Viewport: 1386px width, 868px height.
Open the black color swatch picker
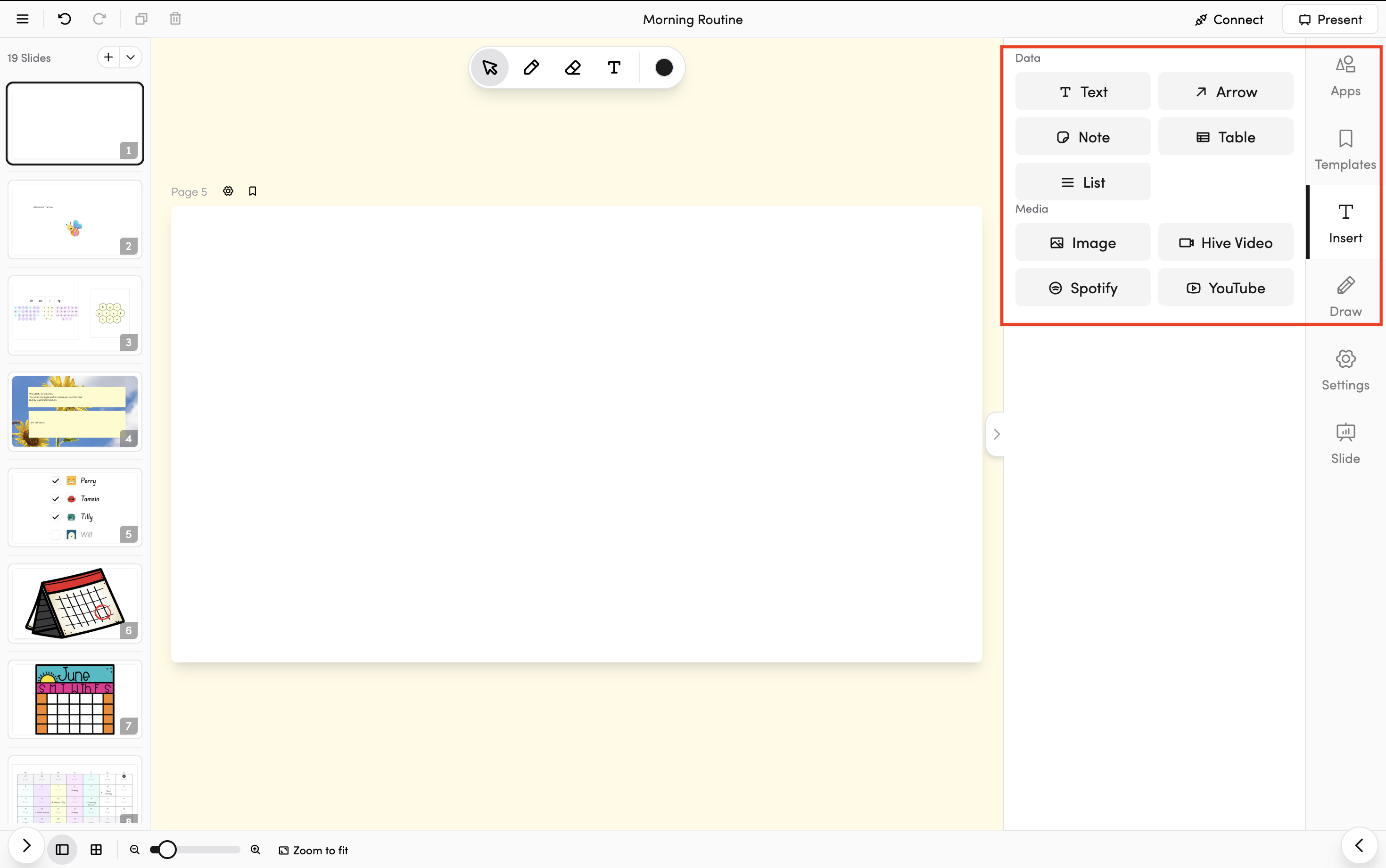(x=663, y=68)
